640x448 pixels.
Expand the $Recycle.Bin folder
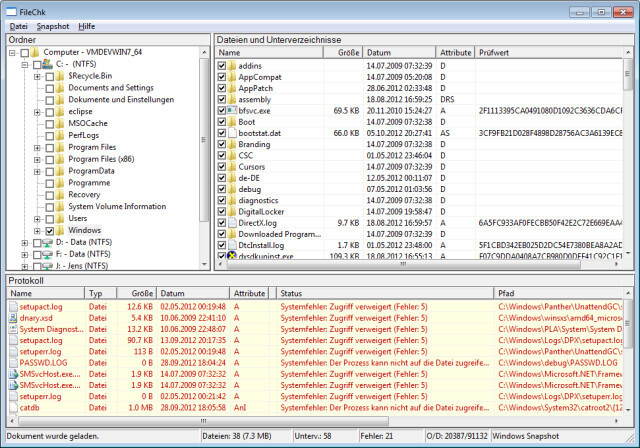point(37,76)
